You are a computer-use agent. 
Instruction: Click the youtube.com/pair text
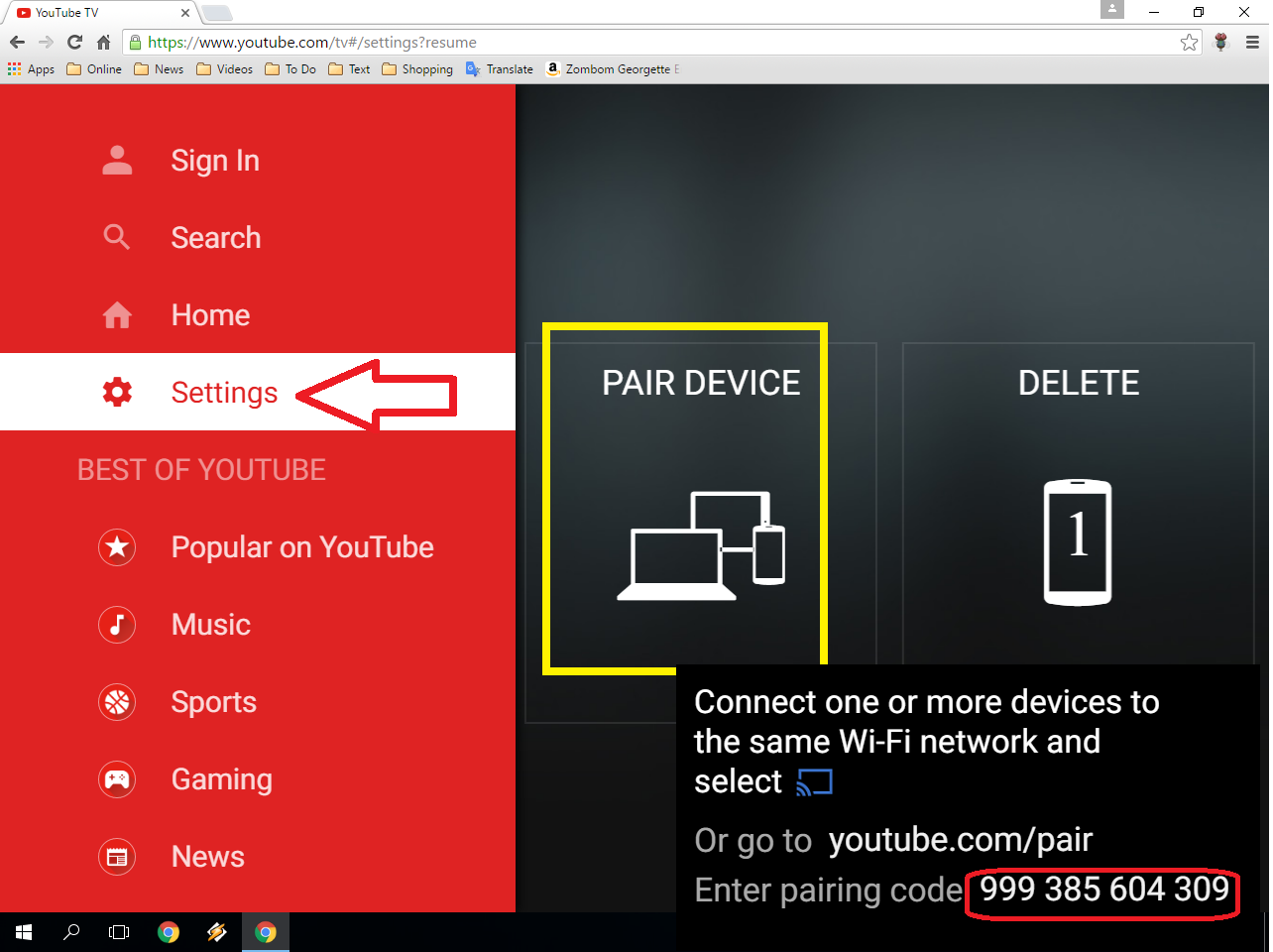pos(961,840)
